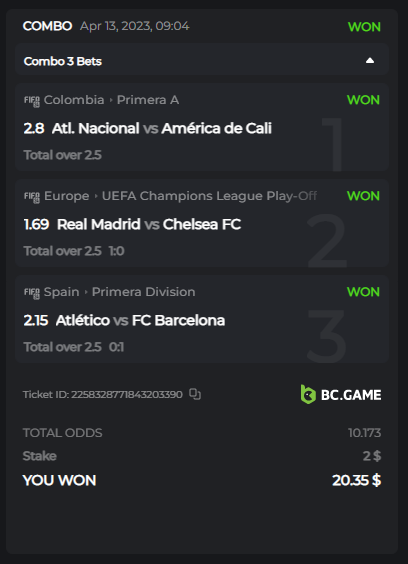Select the Colombia Primera A league label
This screenshot has width=408, height=564.
click(111, 100)
